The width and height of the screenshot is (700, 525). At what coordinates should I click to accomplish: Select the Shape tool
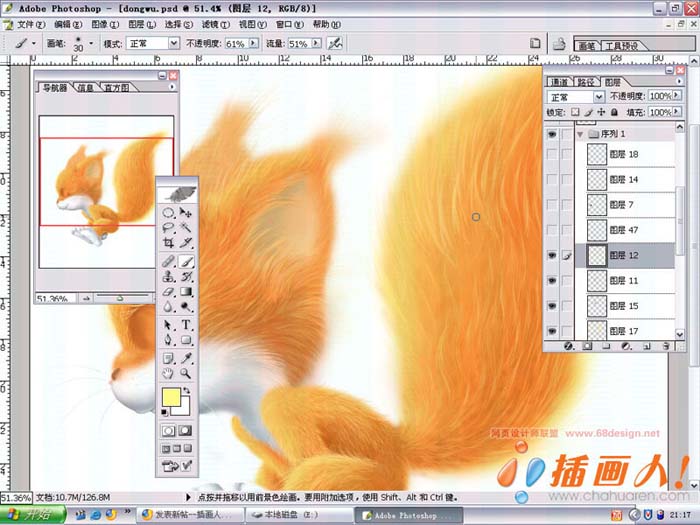point(186,340)
